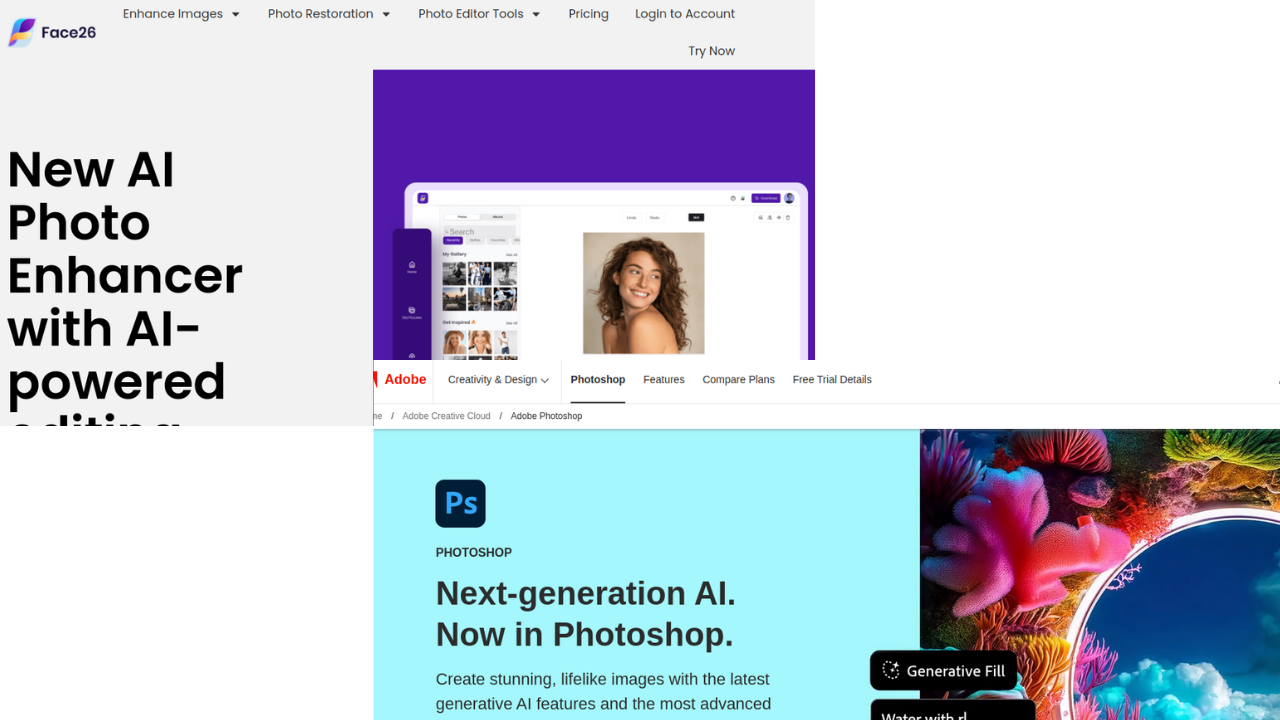Click the dropdown arrow next to Enhance Images
The image size is (1280, 720).
pyautogui.click(x=235, y=14)
